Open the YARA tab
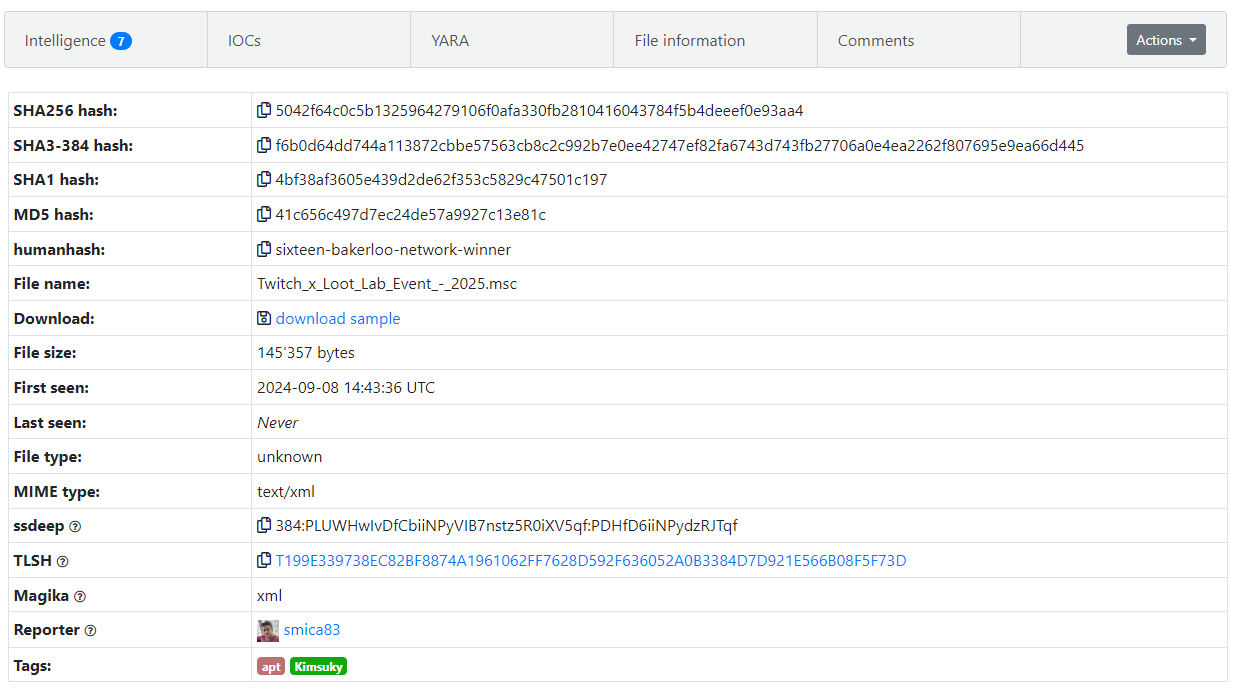The image size is (1238, 697). click(x=450, y=40)
